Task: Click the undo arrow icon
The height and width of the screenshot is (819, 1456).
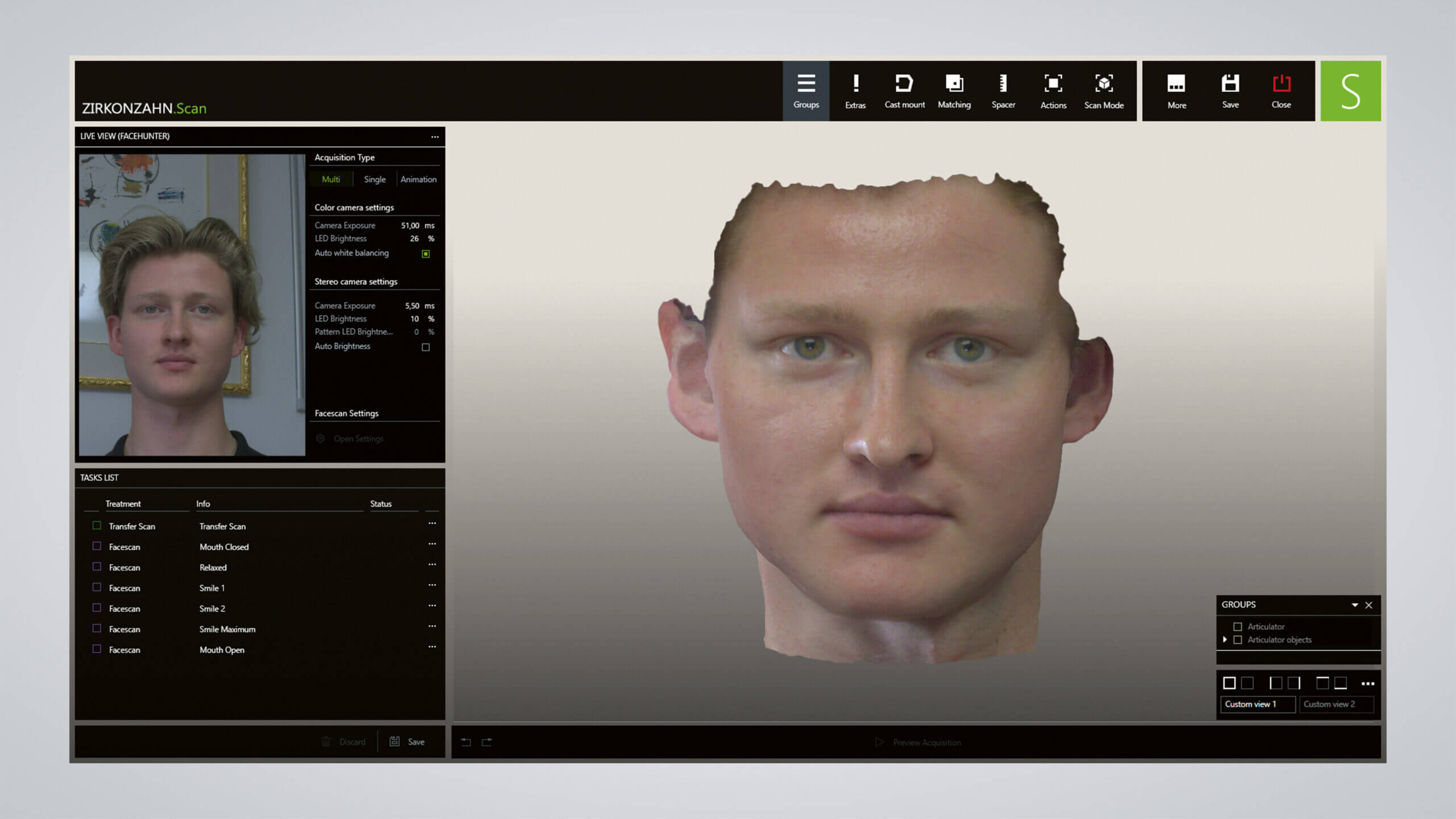Action: (466, 742)
